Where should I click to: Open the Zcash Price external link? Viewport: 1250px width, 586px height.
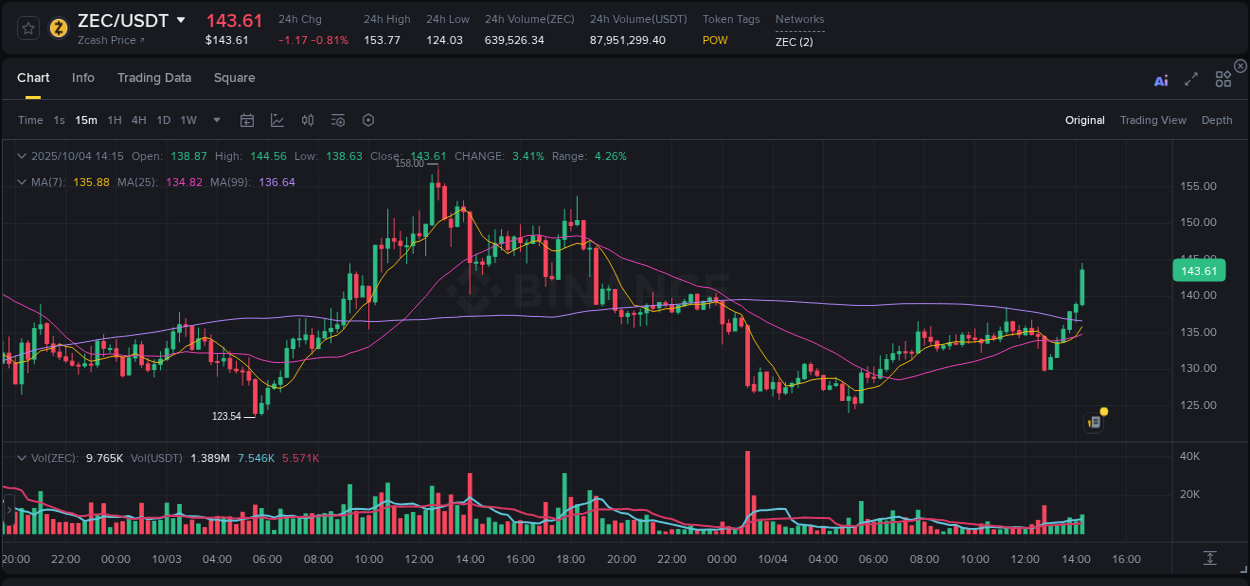(110, 40)
